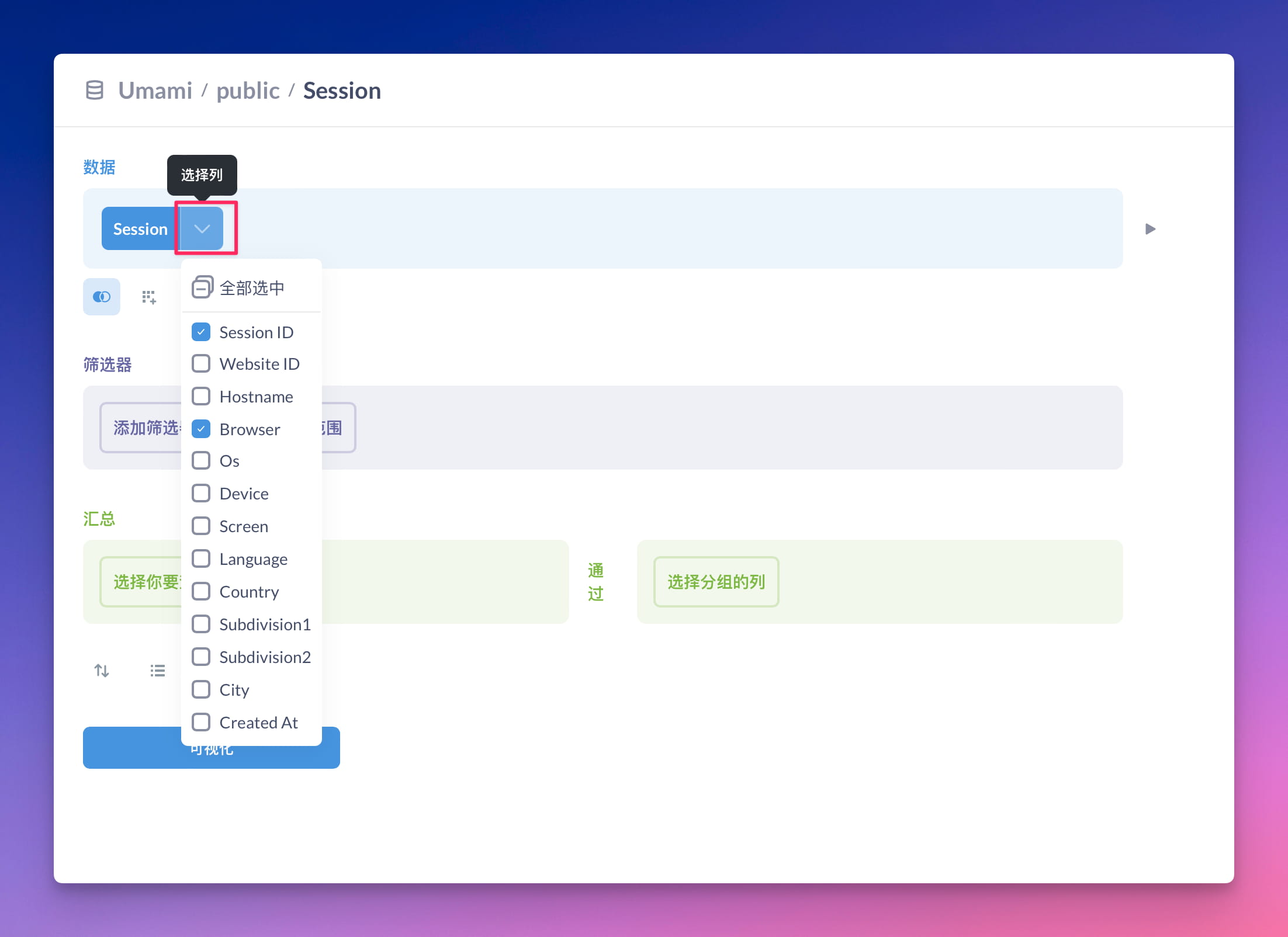The height and width of the screenshot is (937, 1288).
Task: Enable the Website ID column
Action: point(201,363)
